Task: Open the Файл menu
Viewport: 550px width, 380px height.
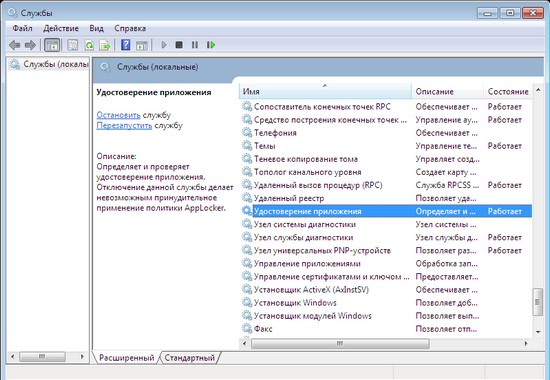Action: 22,28
